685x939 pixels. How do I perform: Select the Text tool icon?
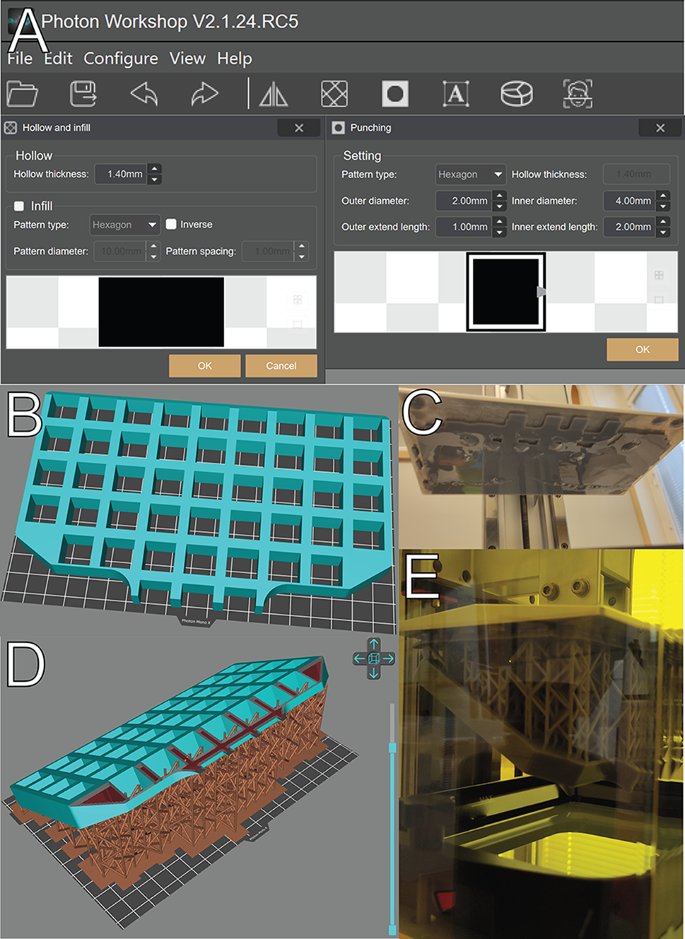tap(456, 94)
